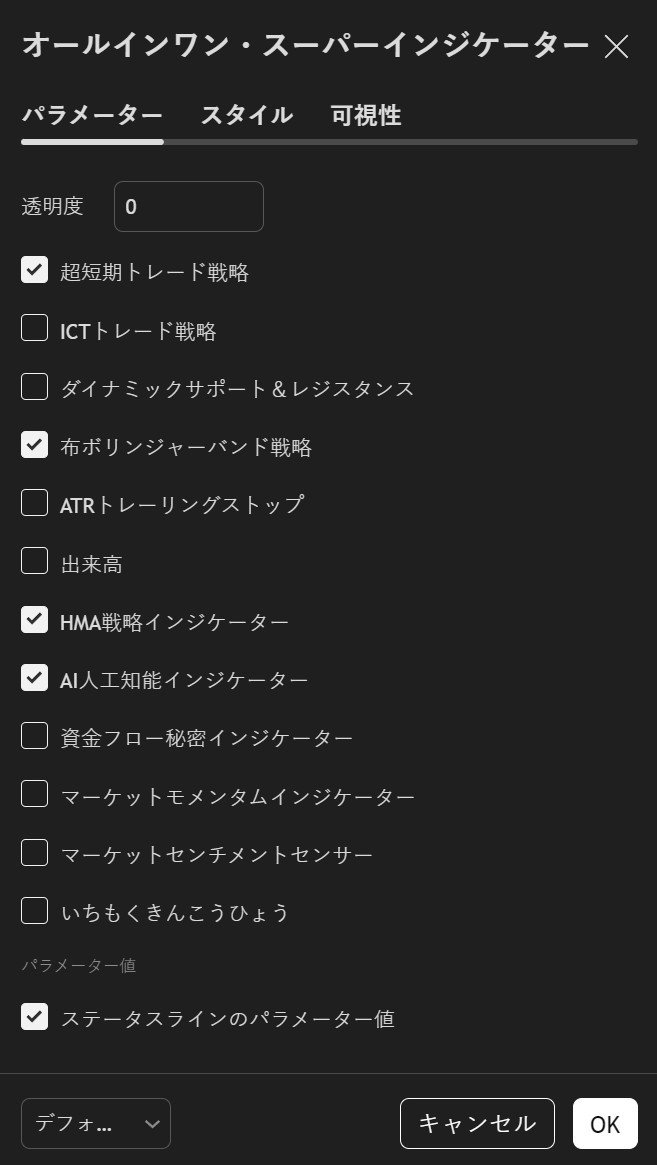The height and width of the screenshot is (1165, 657).
Task: Toggle off AI人工知能インジケーター checkbox
Action: (x=35, y=678)
